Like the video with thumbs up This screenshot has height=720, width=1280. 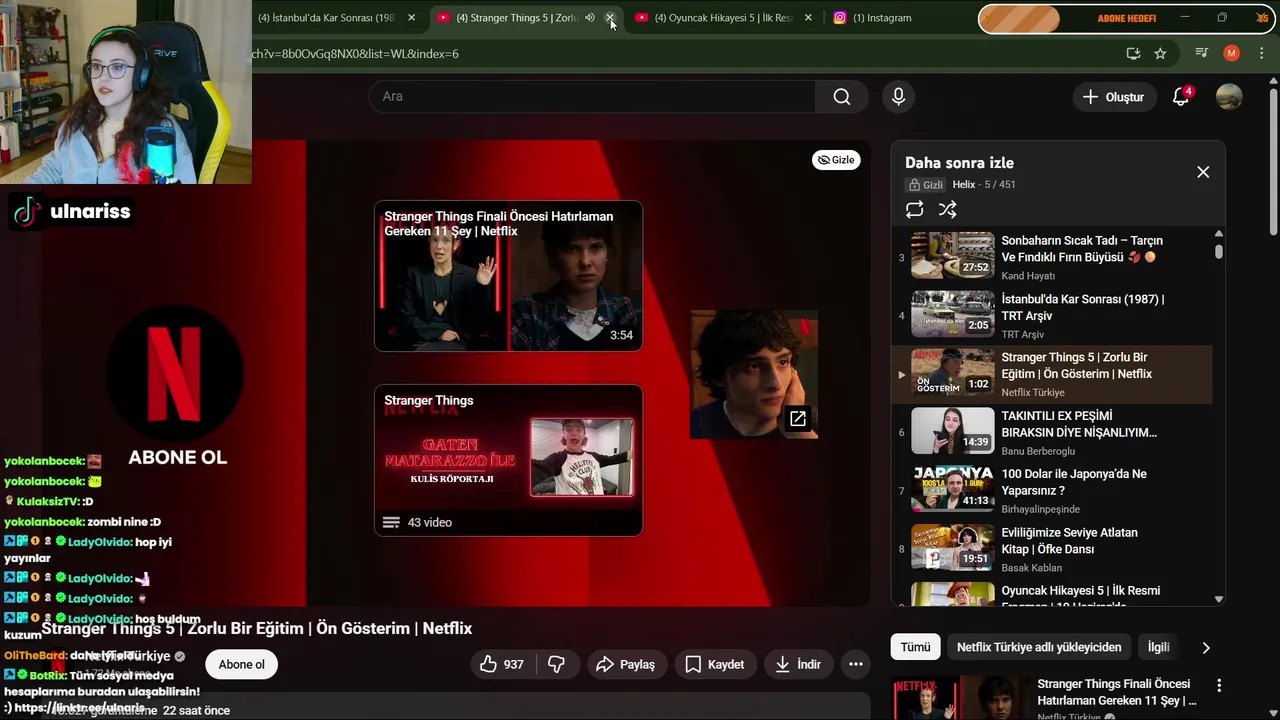pyautogui.click(x=502, y=664)
